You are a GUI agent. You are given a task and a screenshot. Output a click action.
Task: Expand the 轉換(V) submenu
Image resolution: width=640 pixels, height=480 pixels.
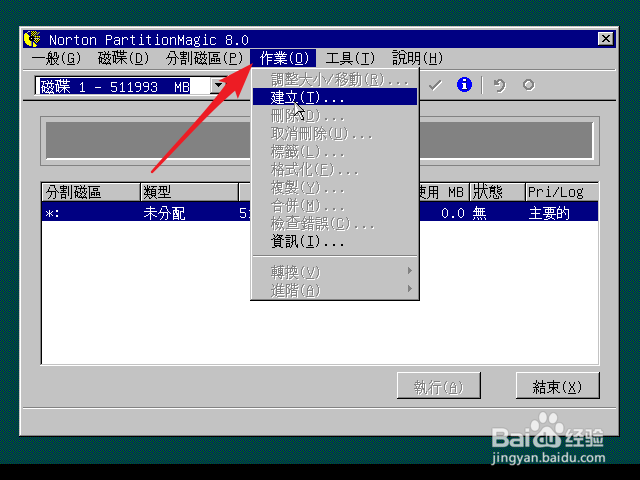(335, 271)
